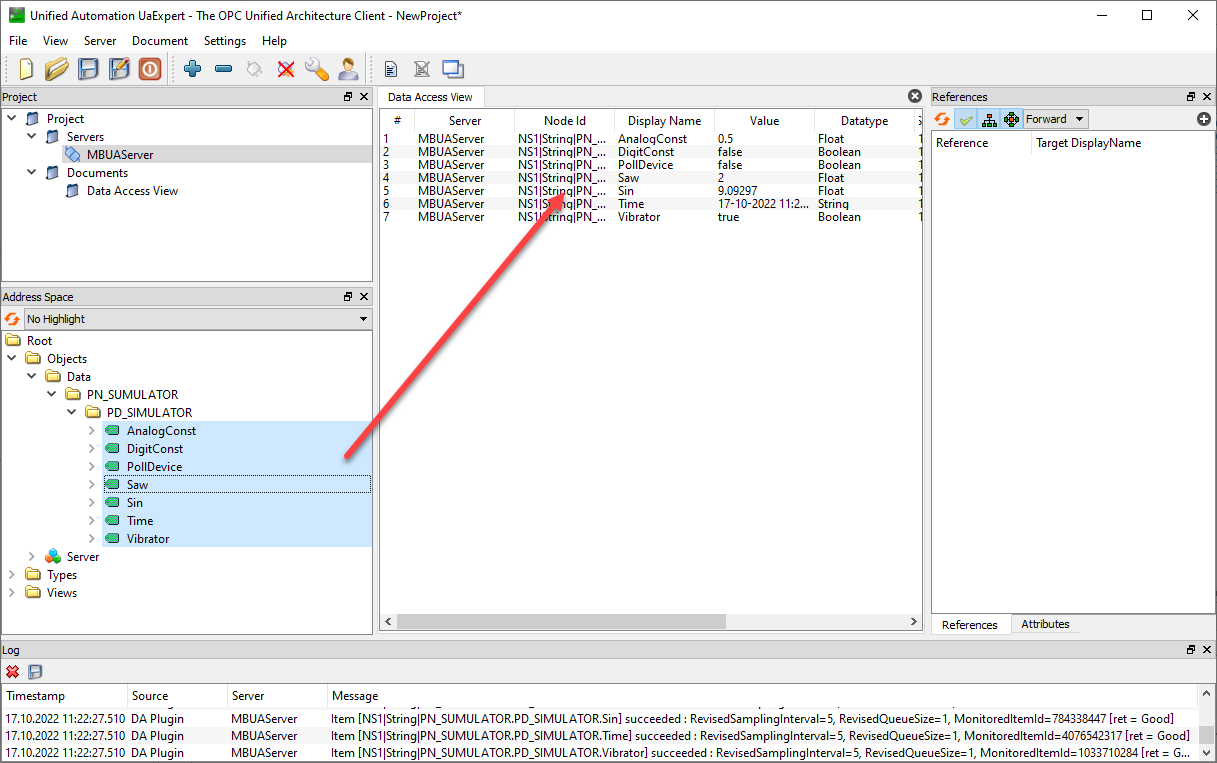The image size is (1217, 763).
Task: Refresh Address Space with orange arrows icon
Action: [12, 319]
